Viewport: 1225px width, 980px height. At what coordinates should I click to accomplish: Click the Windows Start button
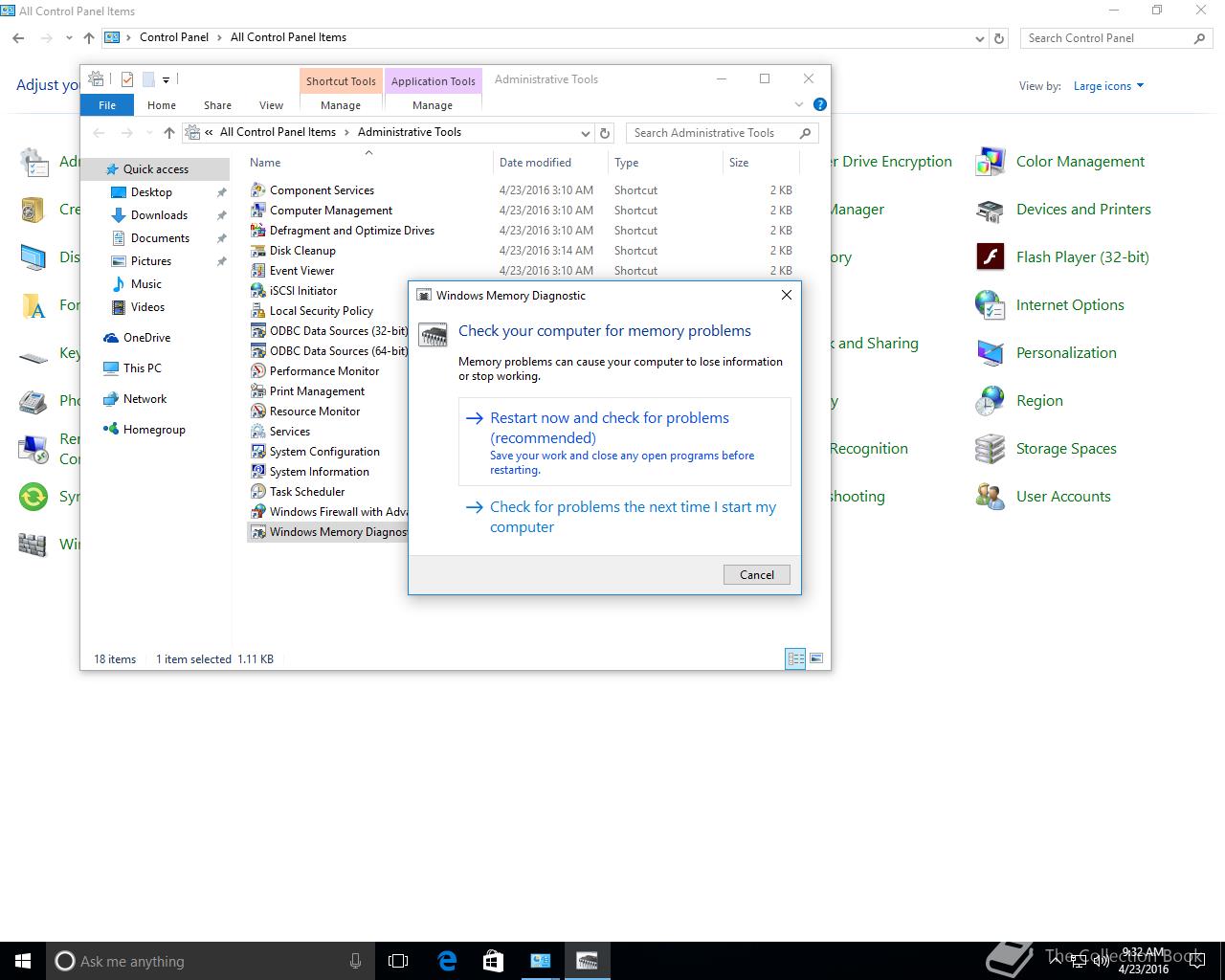click(x=23, y=961)
